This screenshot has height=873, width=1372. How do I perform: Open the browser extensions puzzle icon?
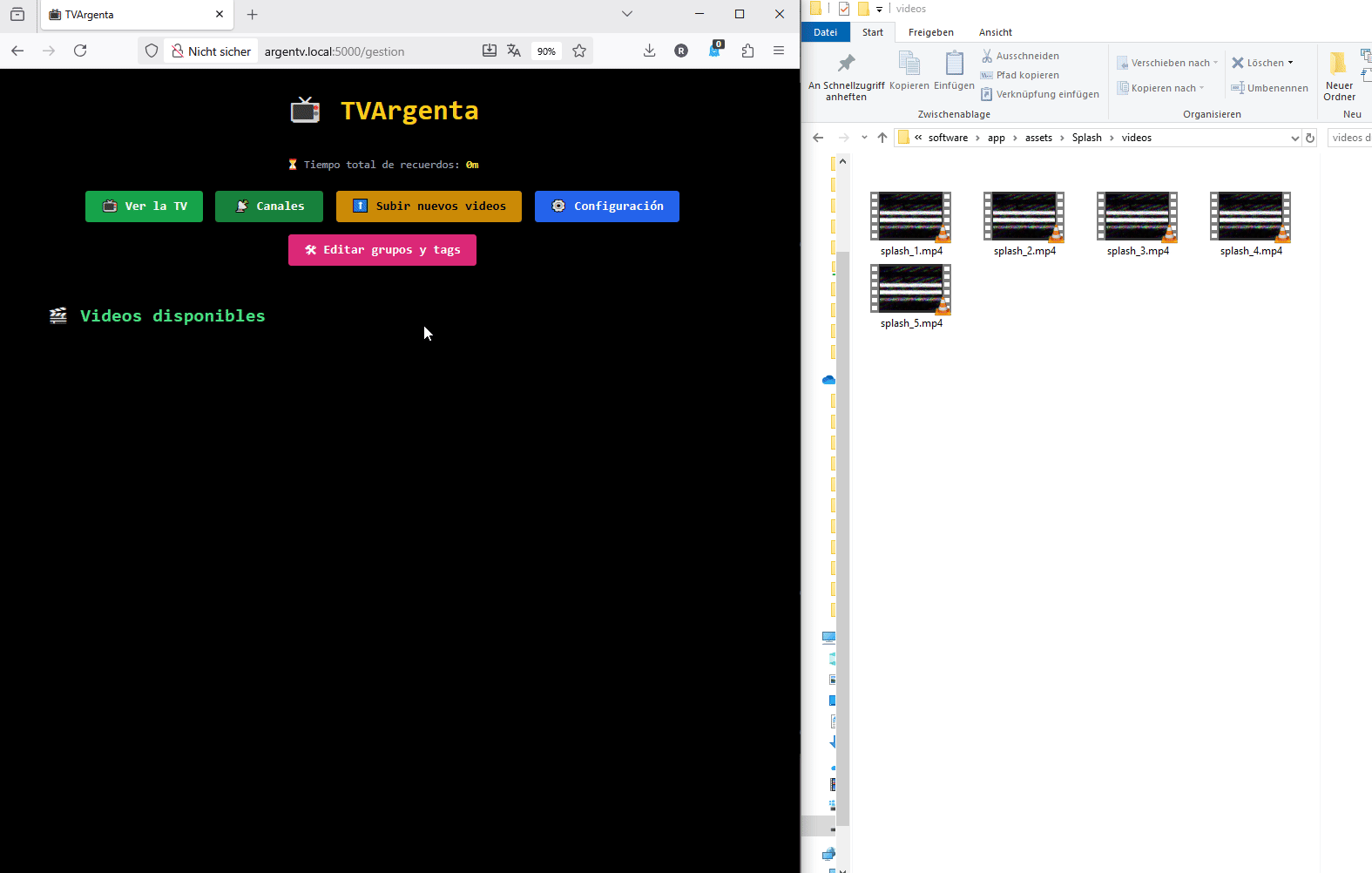click(747, 51)
